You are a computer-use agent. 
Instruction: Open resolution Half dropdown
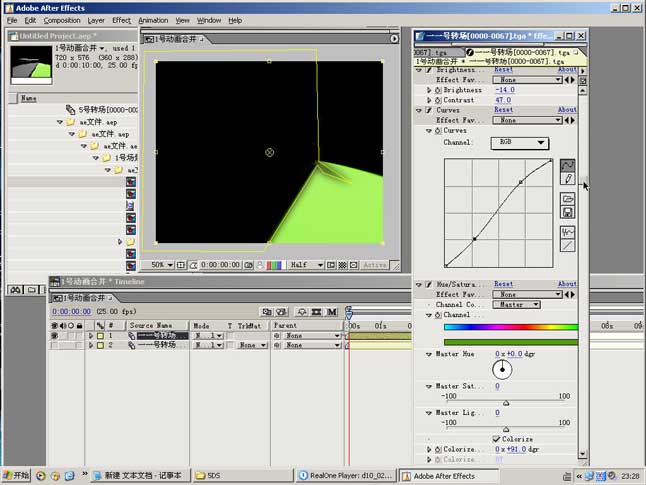(x=306, y=265)
